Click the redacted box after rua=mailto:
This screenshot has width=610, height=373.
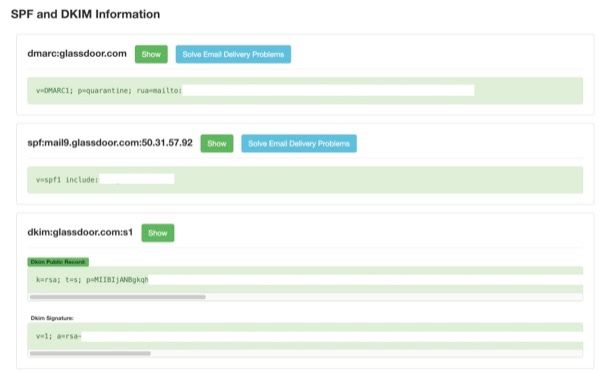click(328, 90)
